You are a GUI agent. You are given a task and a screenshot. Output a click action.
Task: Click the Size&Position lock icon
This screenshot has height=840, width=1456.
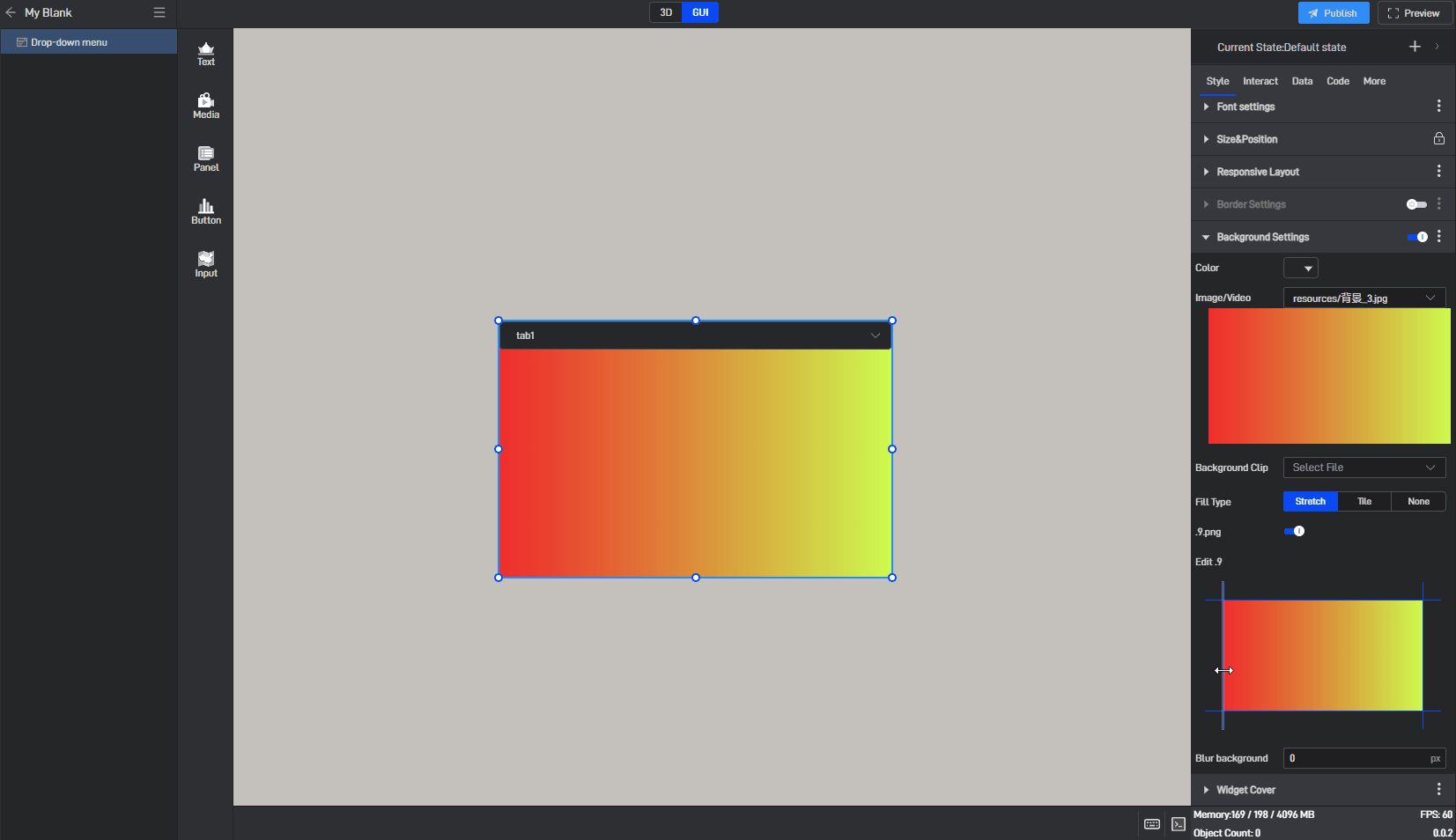click(1438, 139)
